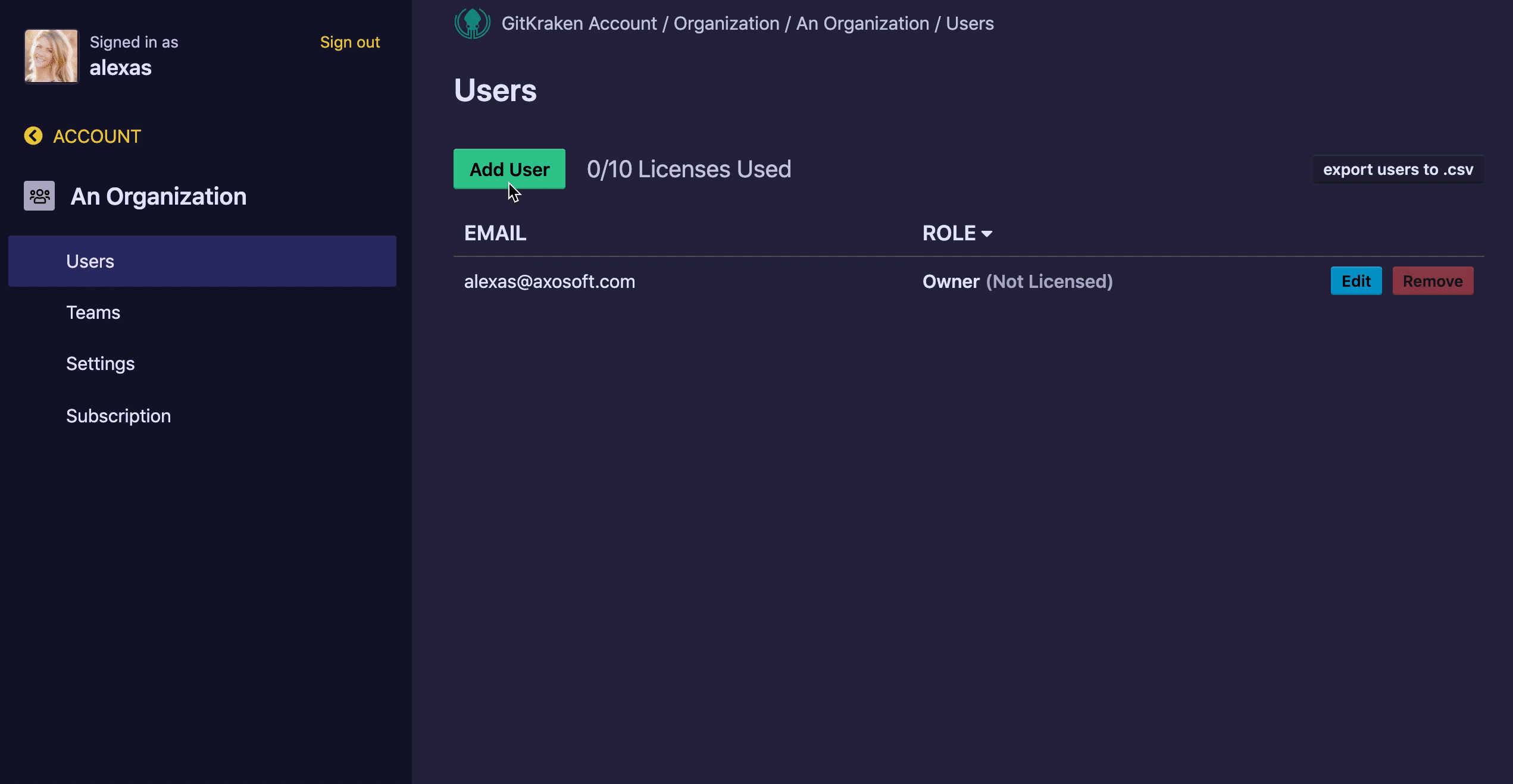Open the Teams sidebar item
This screenshot has width=1513, height=784.
coord(93,312)
